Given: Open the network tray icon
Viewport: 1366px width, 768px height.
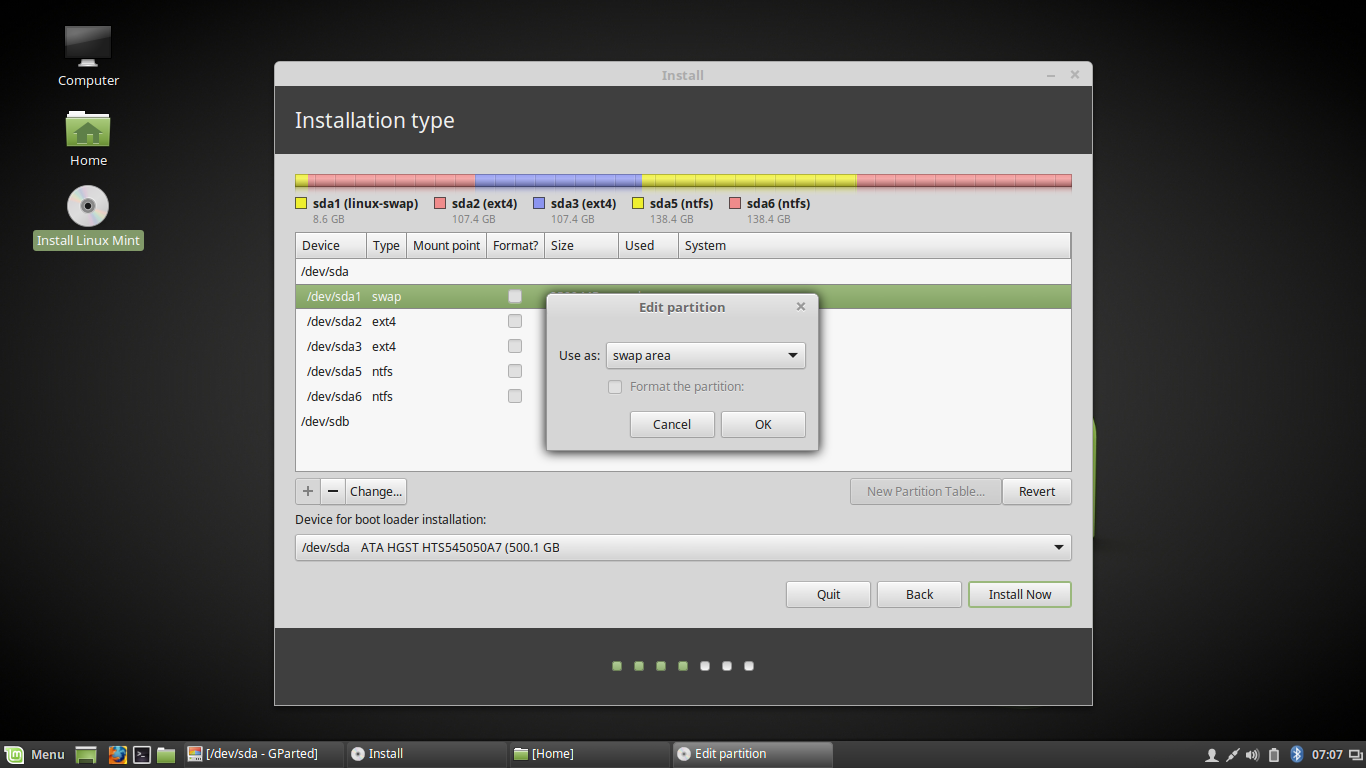Looking at the screenshot, I should tap(1232, 754).
